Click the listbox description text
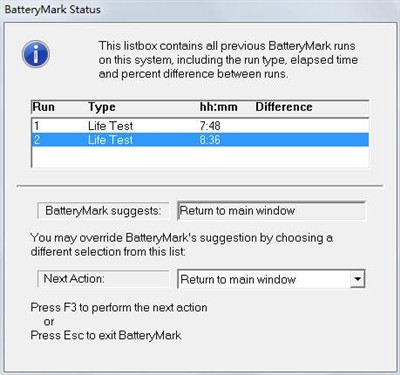400x375 pixels. (228, 60)
